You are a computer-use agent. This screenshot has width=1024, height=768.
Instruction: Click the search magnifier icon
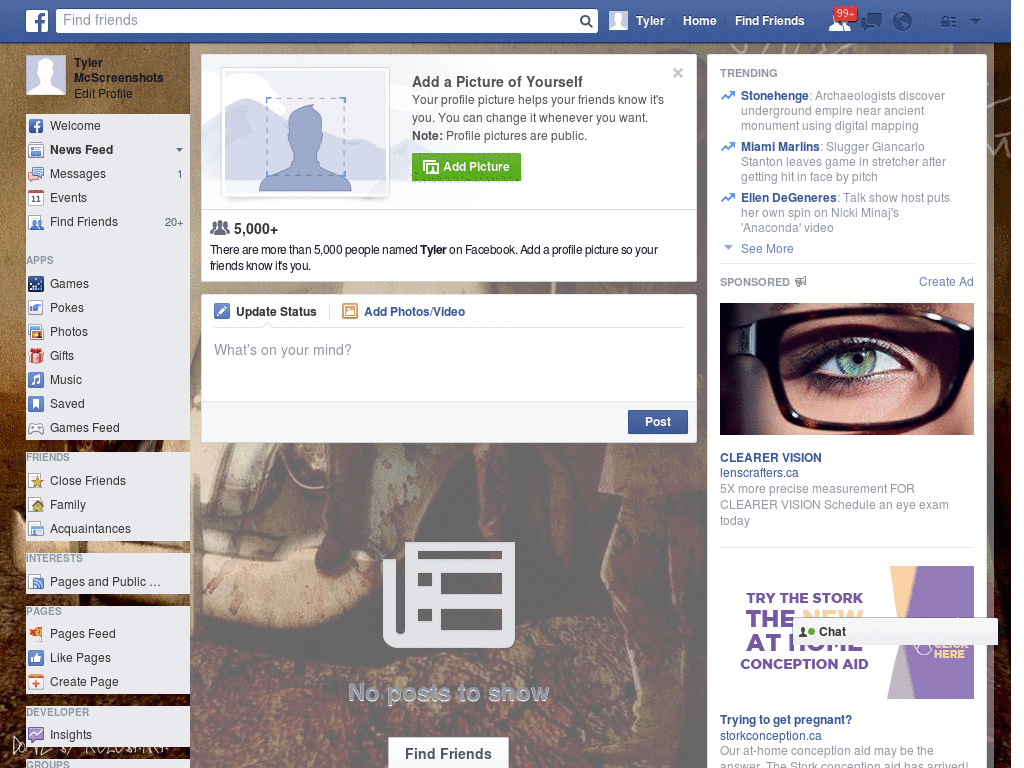pyautogui.click(x=586, y=21)
